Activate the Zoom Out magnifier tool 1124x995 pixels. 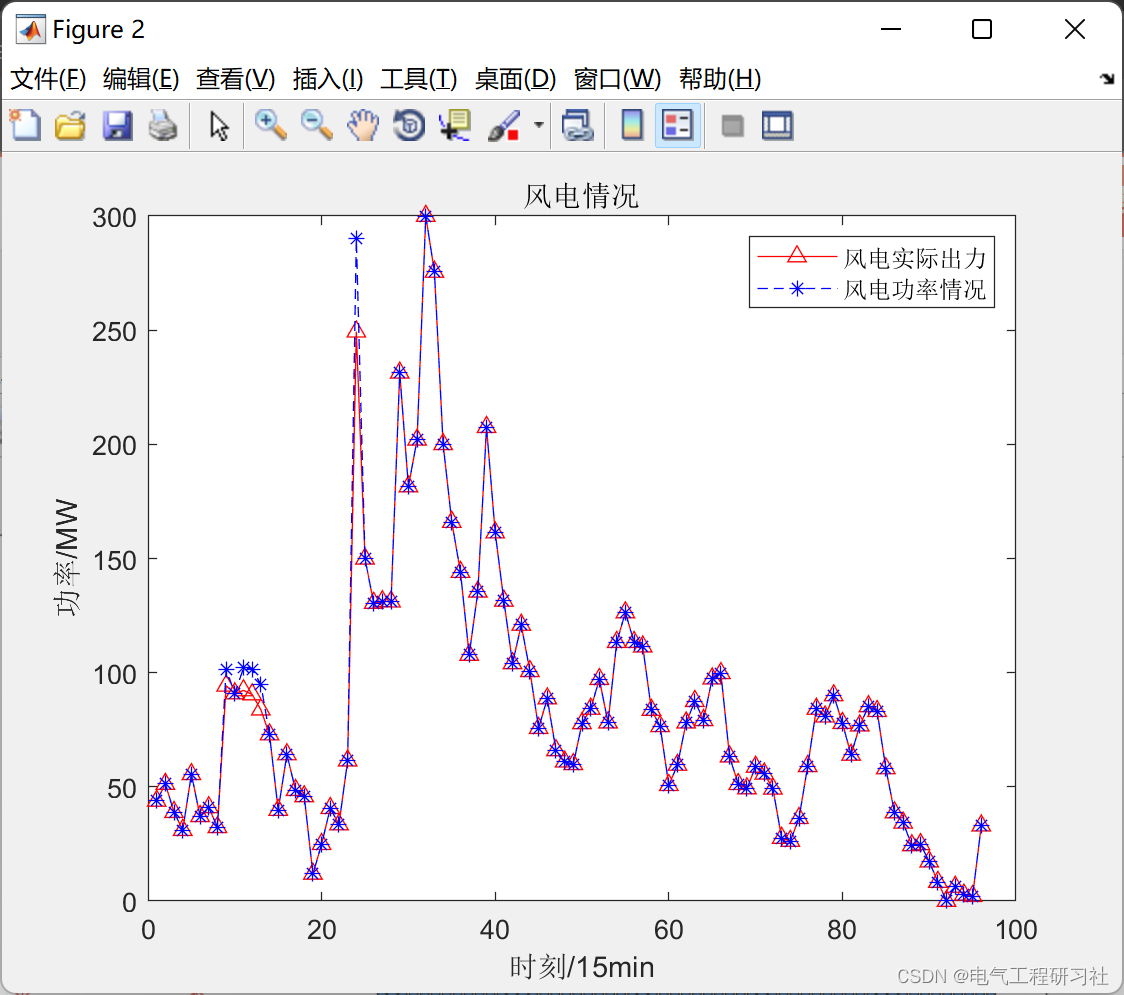point(316,125)
